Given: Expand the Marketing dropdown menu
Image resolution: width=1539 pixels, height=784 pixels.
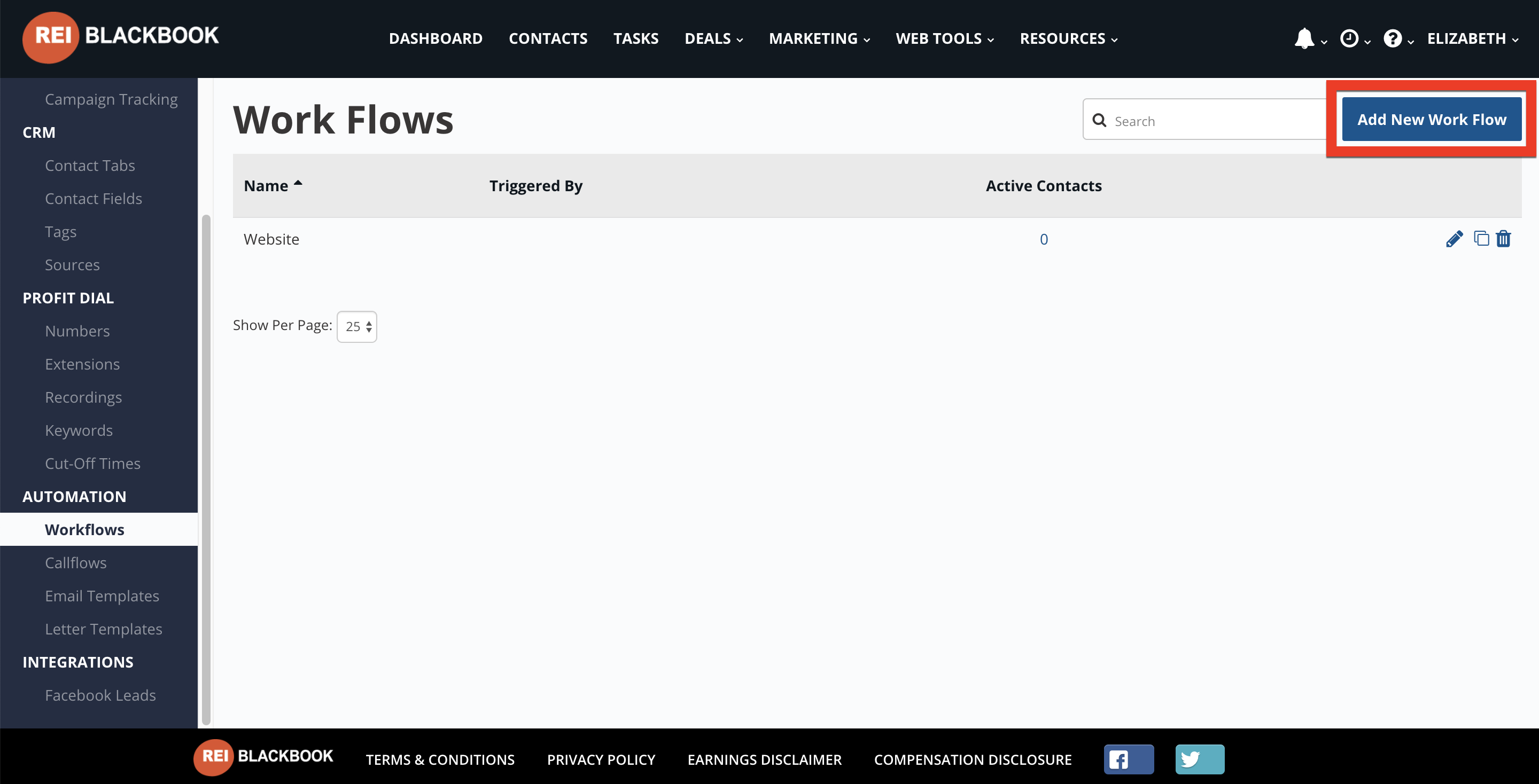Looking at the screenshot, I should (819, 39).
